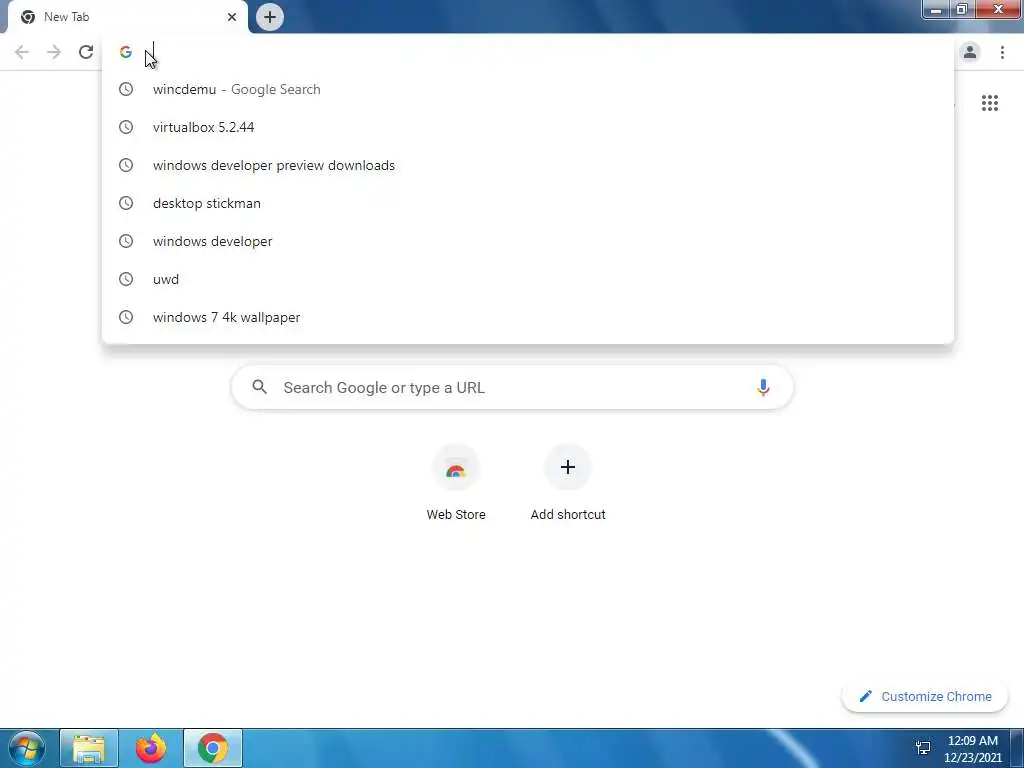Open File Explorer from the taskbar
The image size is (1024, 768).
(x=89, y=748)
